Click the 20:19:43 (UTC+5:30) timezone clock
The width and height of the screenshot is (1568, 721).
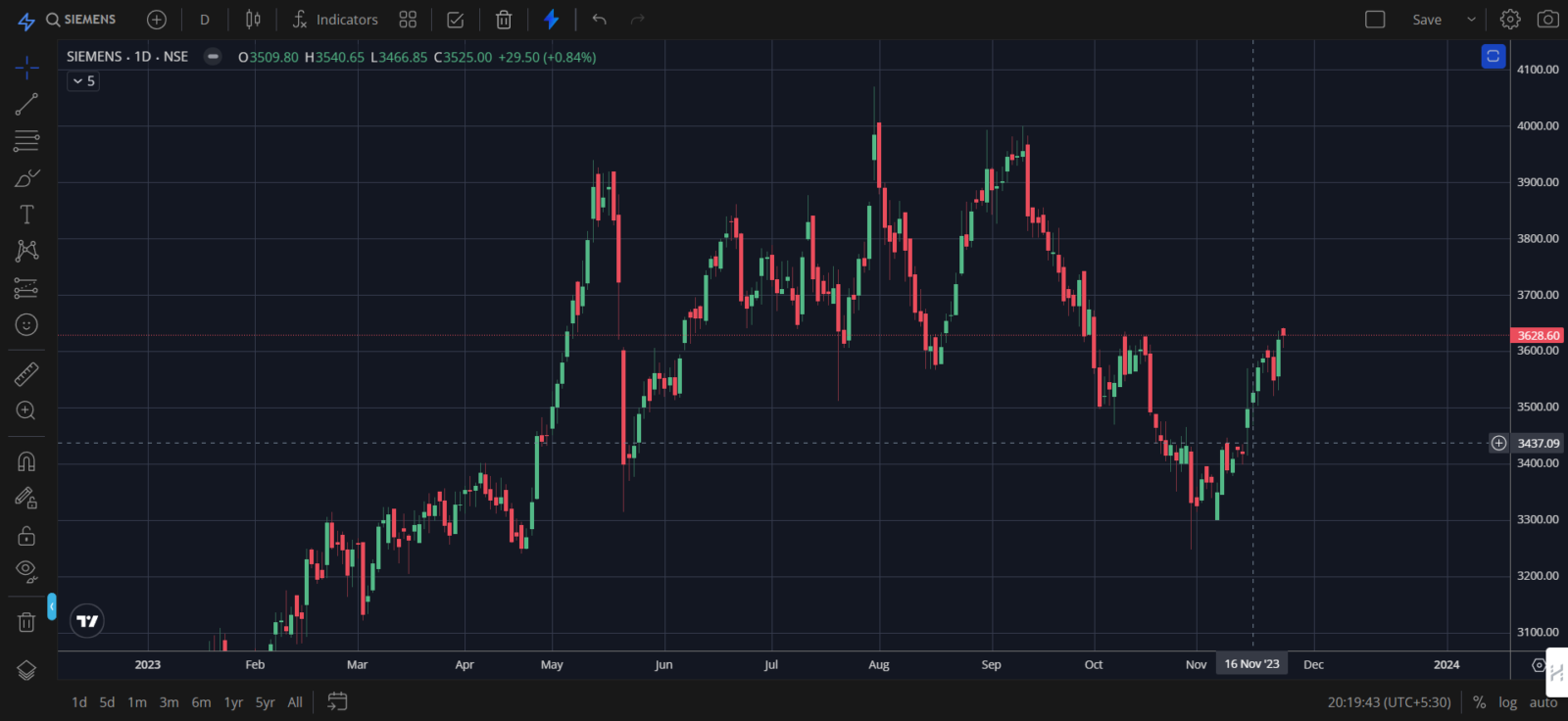click(x=1389, y=702)
